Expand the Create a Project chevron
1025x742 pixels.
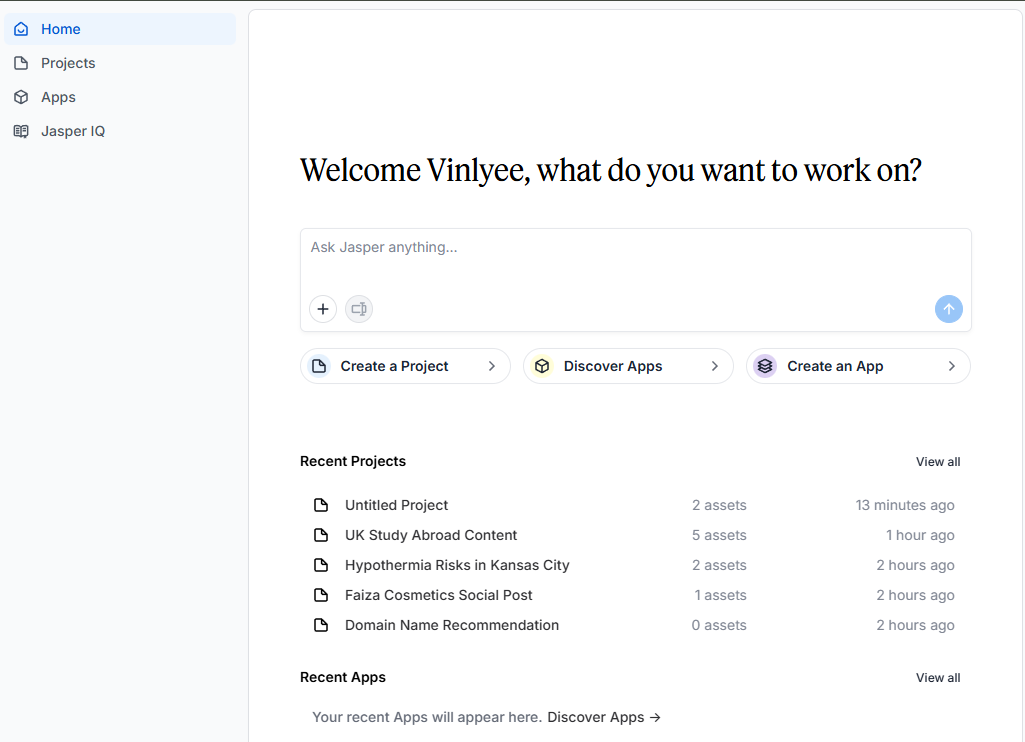tap(492, 366)
